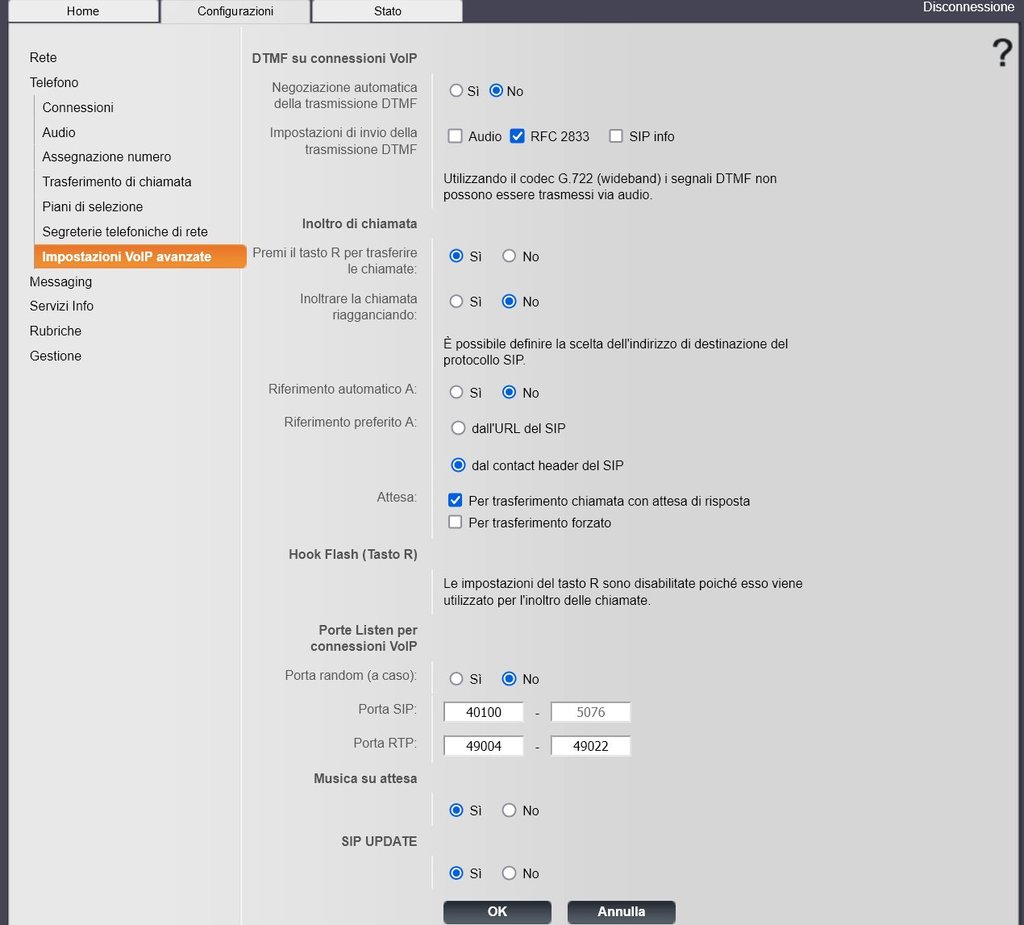Open the help question mark icon
The width and height of the screenshot is (1024, 925).
pyautogui.click(x=1002, y=52)
